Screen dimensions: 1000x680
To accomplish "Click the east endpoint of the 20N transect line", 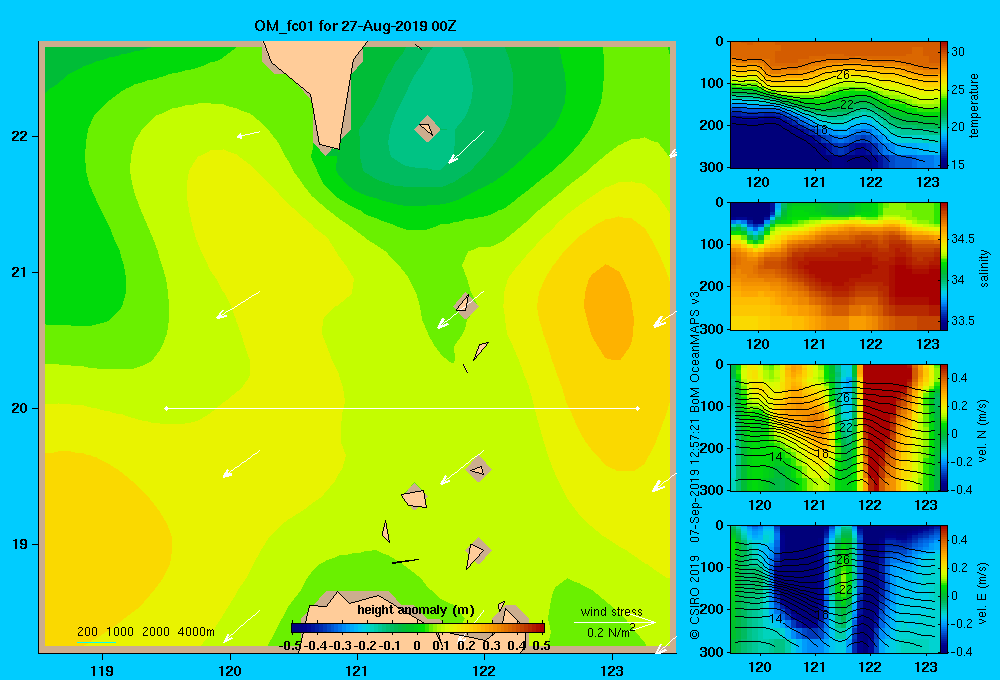I will click(x=638, y=408).
